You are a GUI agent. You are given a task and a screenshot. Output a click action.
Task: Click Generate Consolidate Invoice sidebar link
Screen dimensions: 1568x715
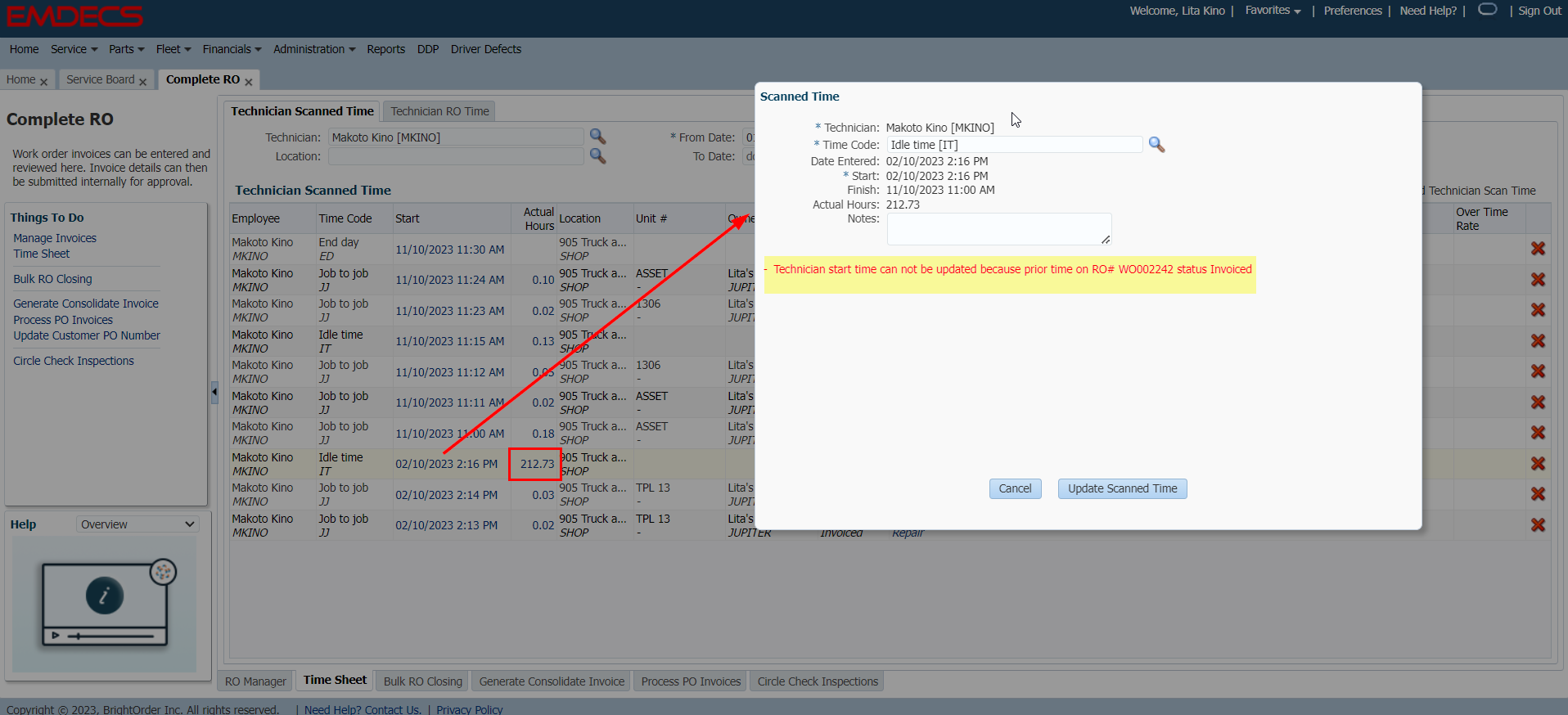point(86,304)
